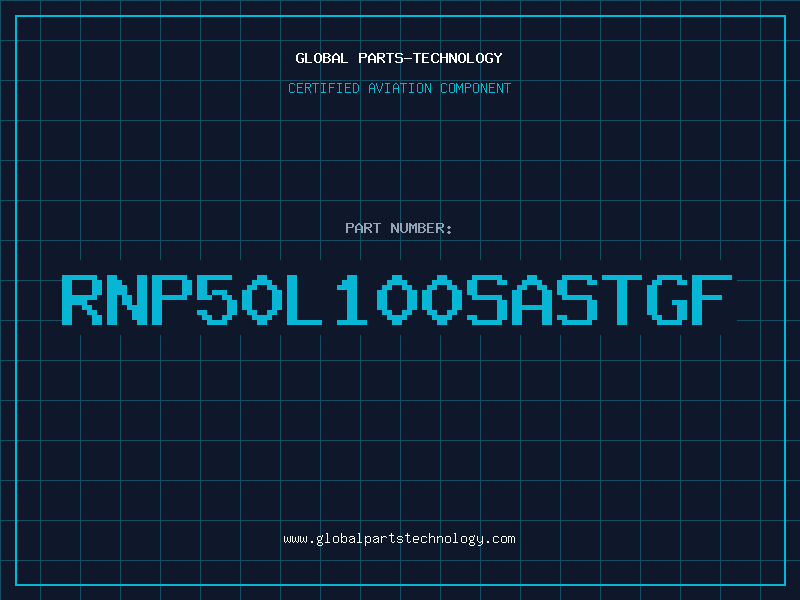The width and height of the screenshot is (800, 600).
Task: Click the final letter F of the part number
Action: [712, 299]
